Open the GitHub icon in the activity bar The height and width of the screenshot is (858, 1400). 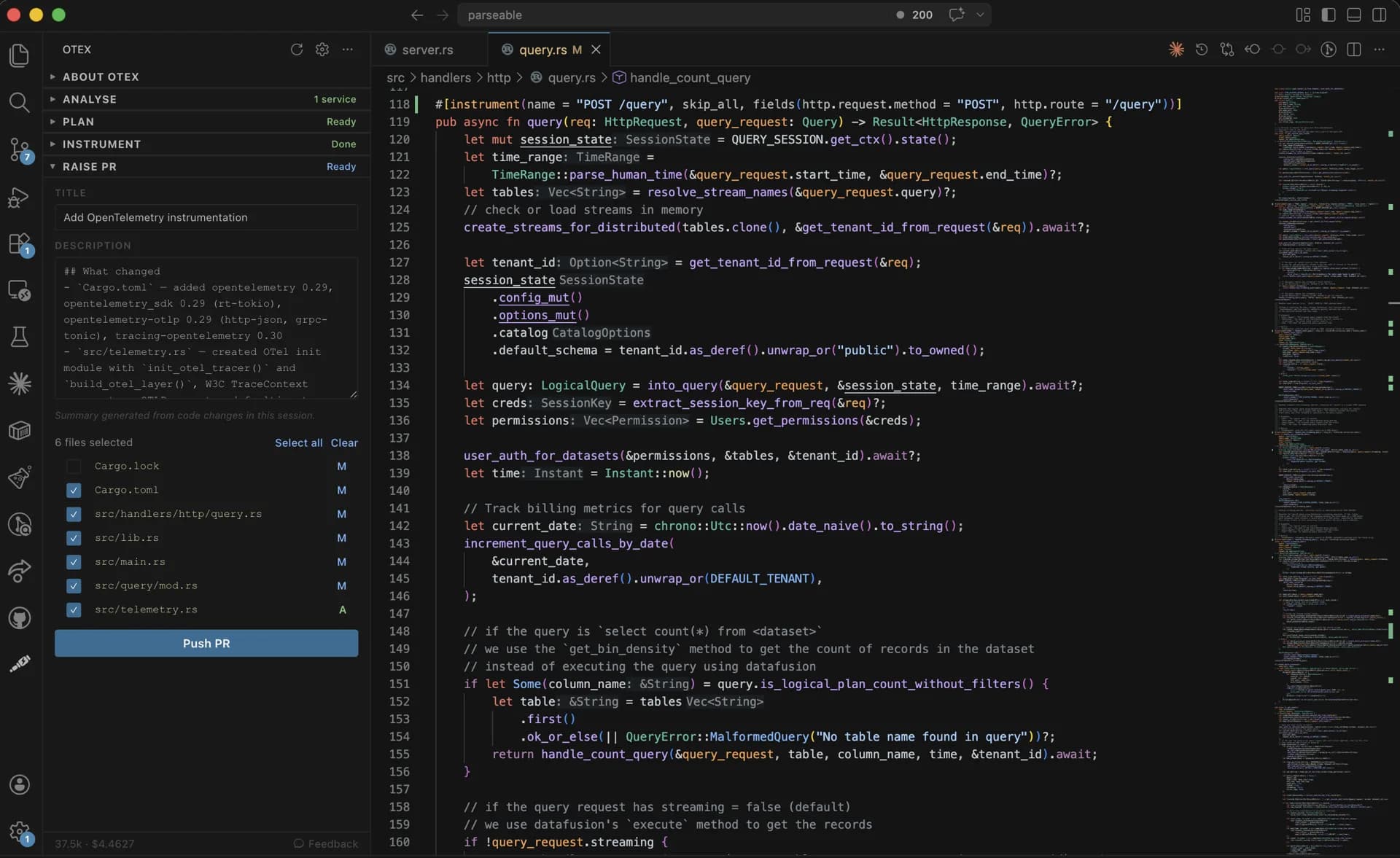tap(20, 618)
